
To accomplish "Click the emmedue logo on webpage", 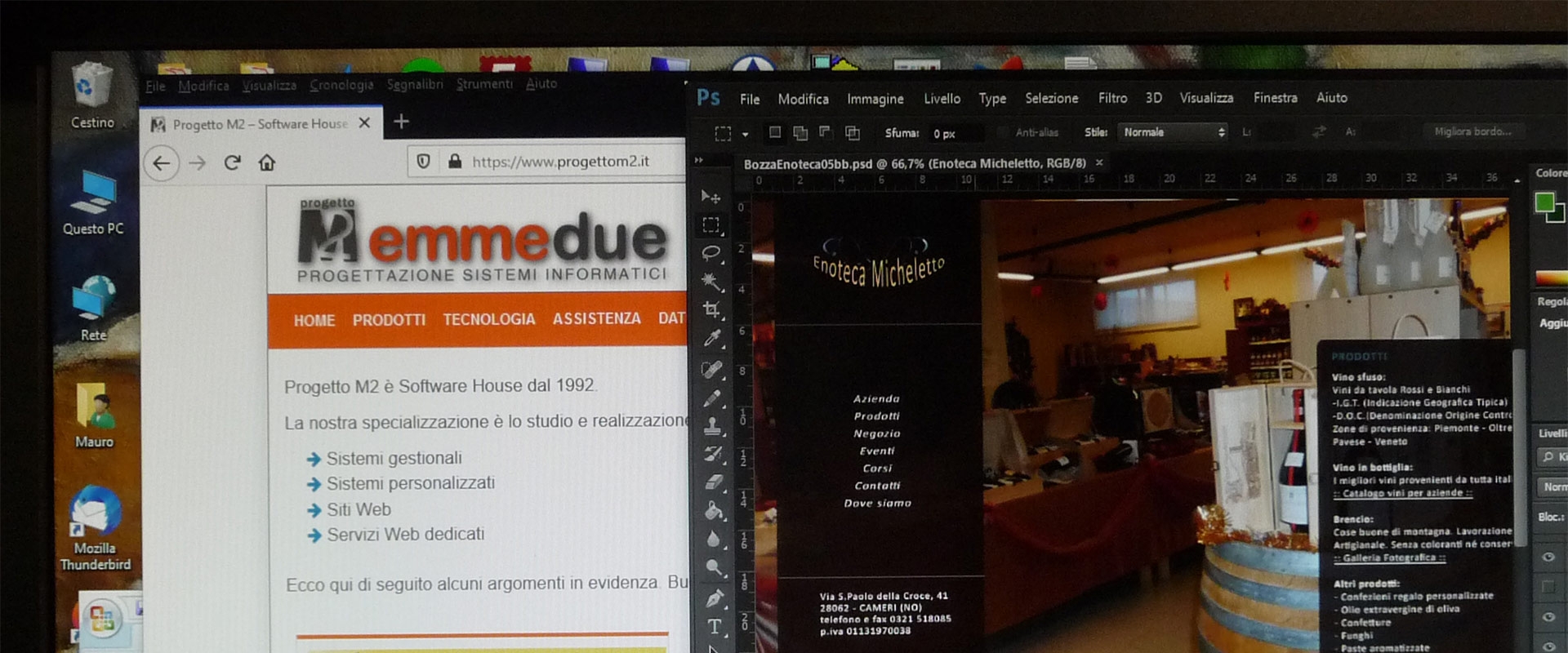I will click(x=482, y=241).
